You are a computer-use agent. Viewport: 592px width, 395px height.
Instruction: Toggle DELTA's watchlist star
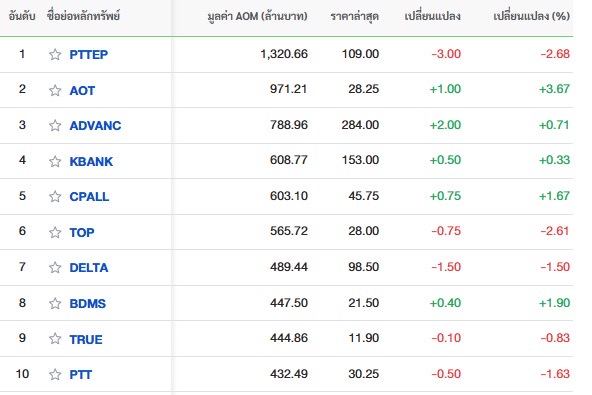[x=55, y=267]
